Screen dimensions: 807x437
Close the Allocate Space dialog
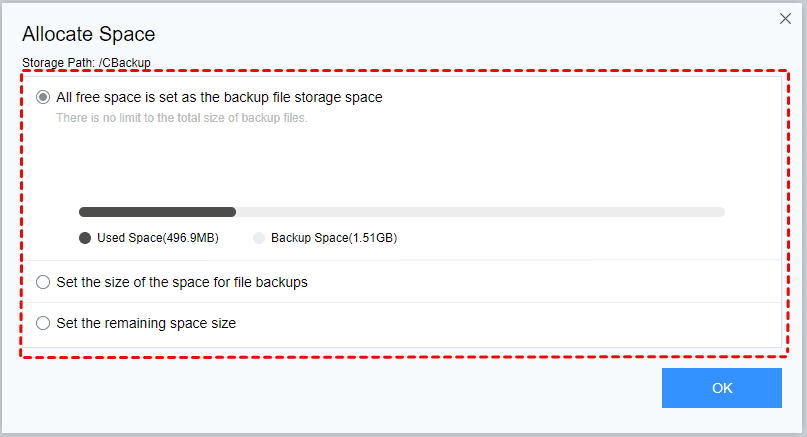pos(785,19)
